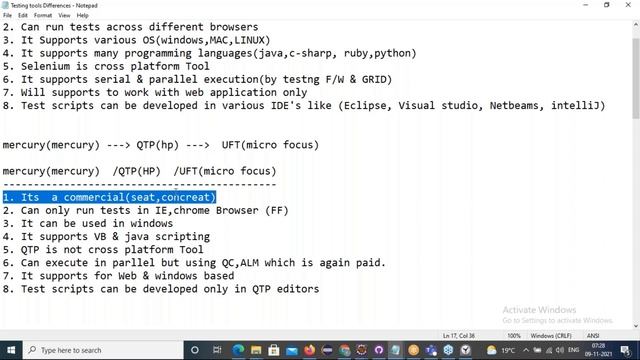Click the volume speaker icon
Image resolution: width=640 pixels, height=360 pixels.
(560, 350)
